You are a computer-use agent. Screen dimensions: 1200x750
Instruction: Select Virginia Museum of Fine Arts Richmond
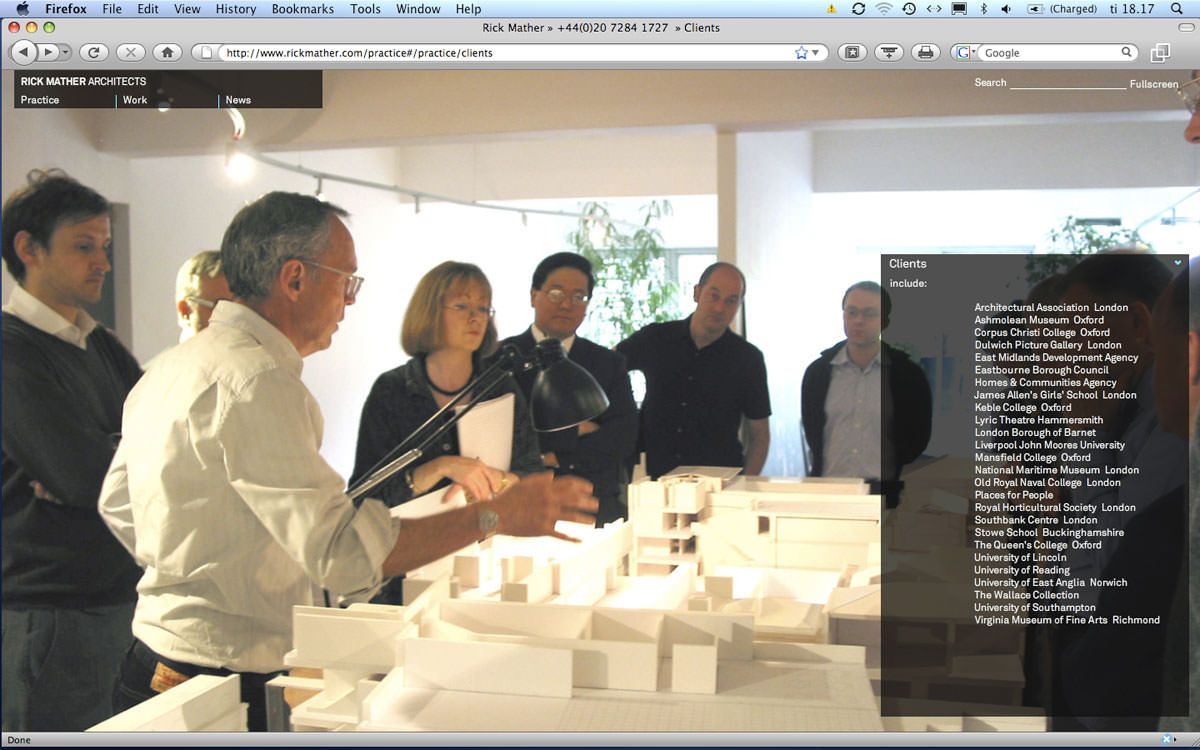(1067, 620)
